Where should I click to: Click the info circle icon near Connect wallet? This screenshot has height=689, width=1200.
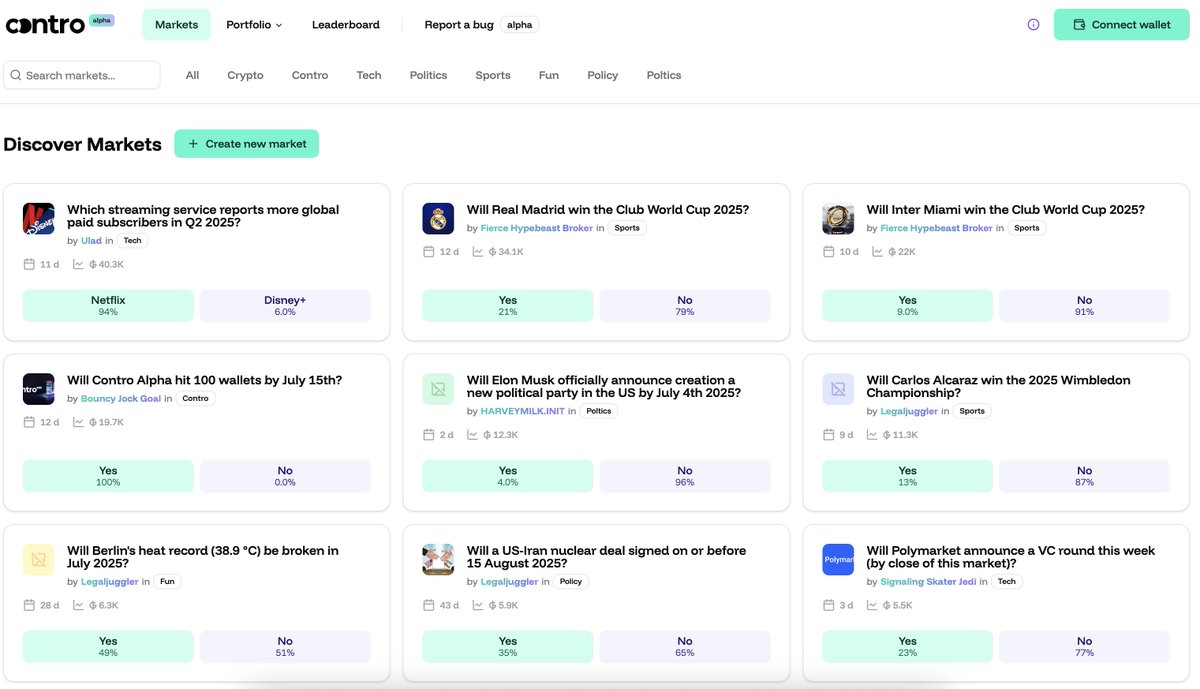[x=1033, y=25]
